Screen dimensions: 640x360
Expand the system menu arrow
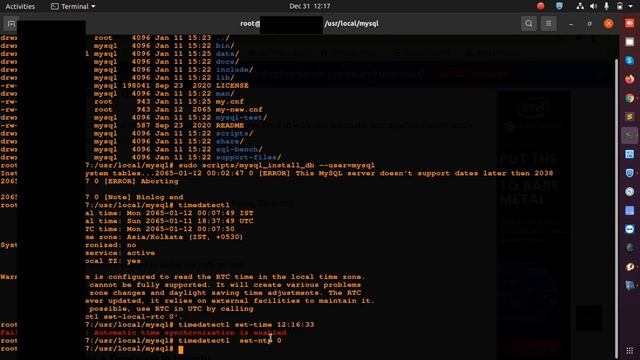coord(631,6)
